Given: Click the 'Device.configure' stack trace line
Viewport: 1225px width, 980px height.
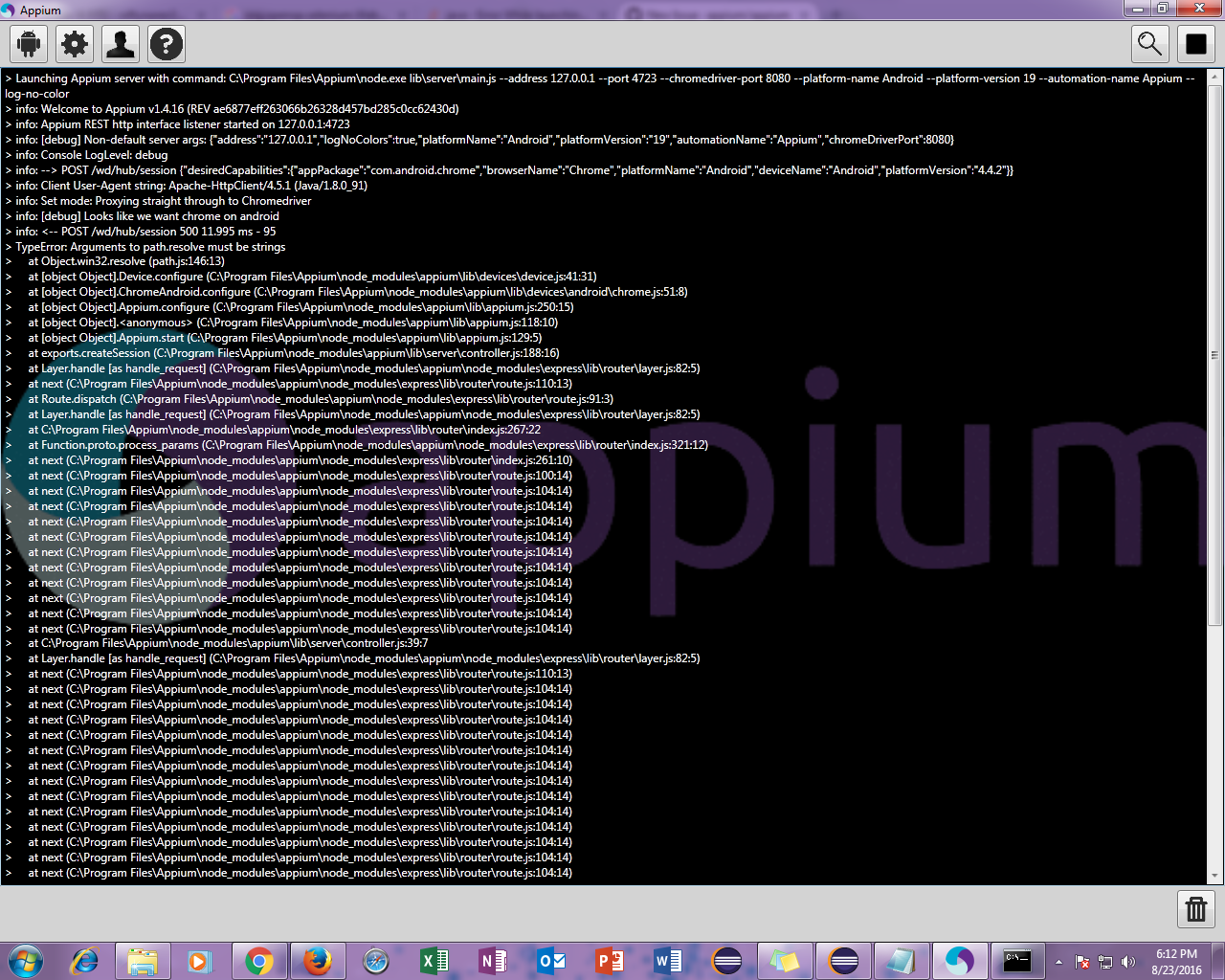Looking at the screenshot, I should click(x=301, y=277).
